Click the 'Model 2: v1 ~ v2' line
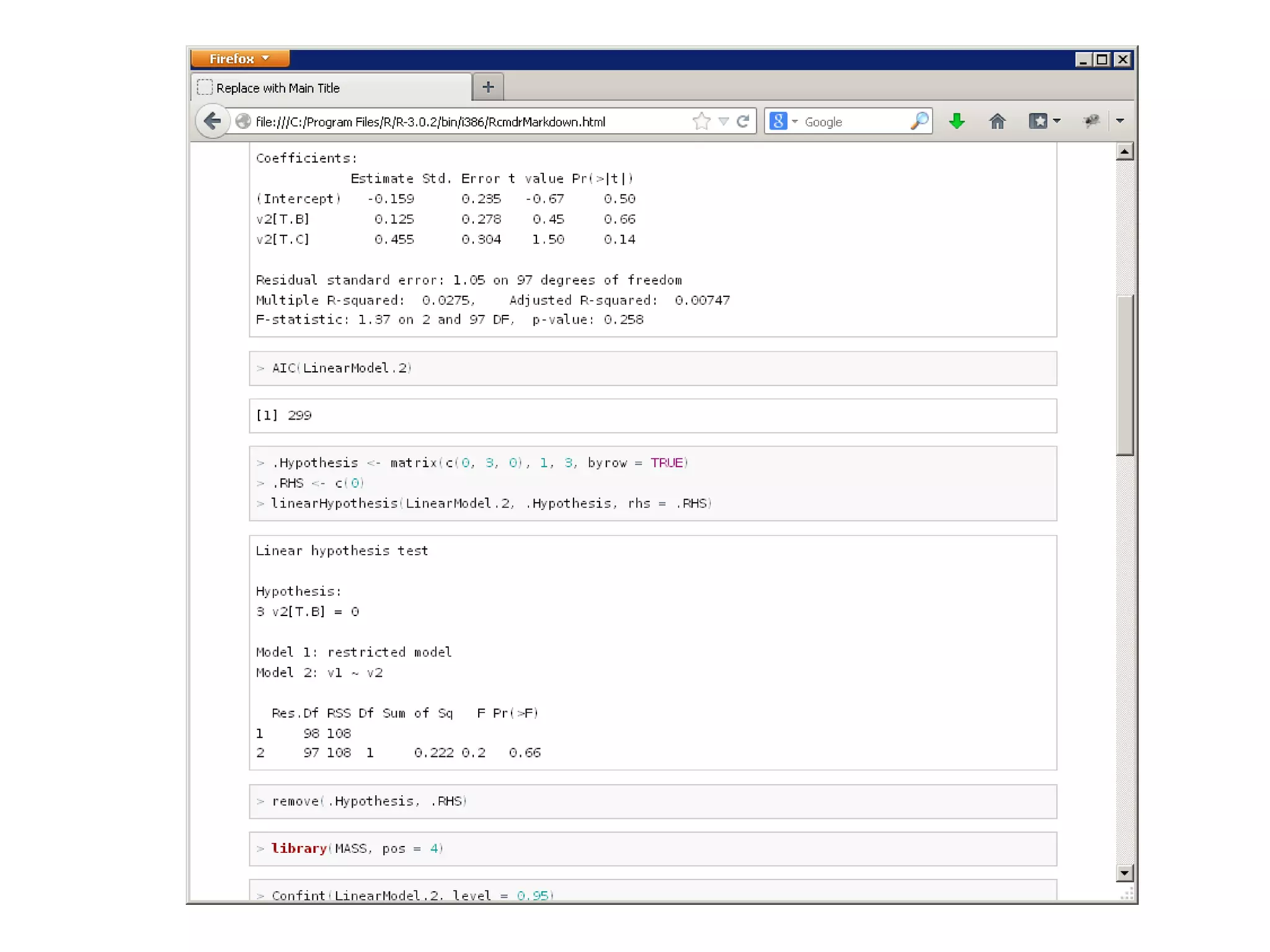1270x952 pixels. [x=319, y=672]
